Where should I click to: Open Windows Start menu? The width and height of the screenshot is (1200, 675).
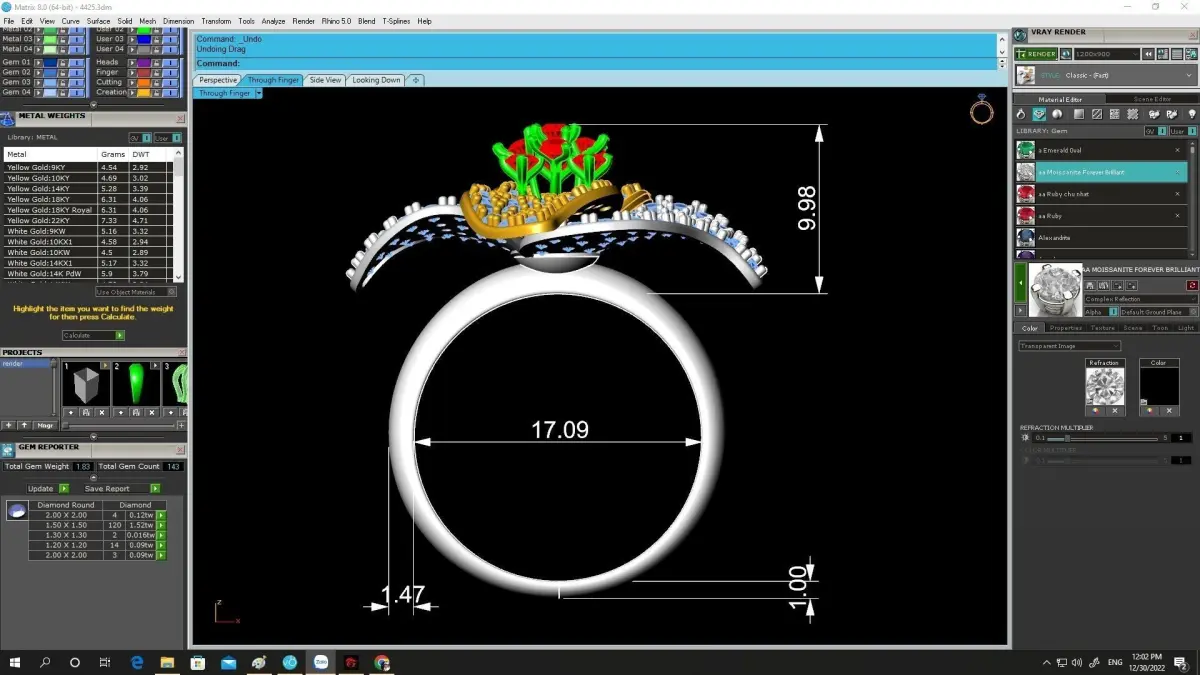[15, 662]
